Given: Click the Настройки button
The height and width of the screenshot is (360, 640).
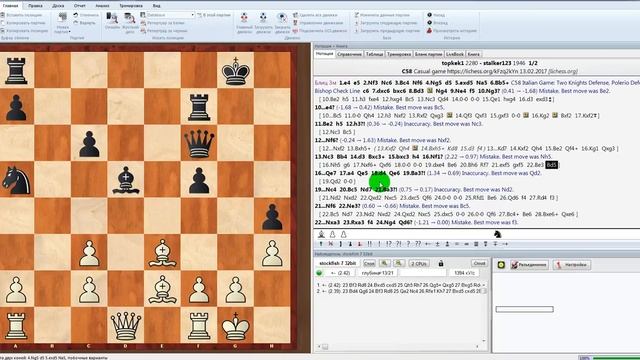Looking at the screenshot, I should [572, 264].
